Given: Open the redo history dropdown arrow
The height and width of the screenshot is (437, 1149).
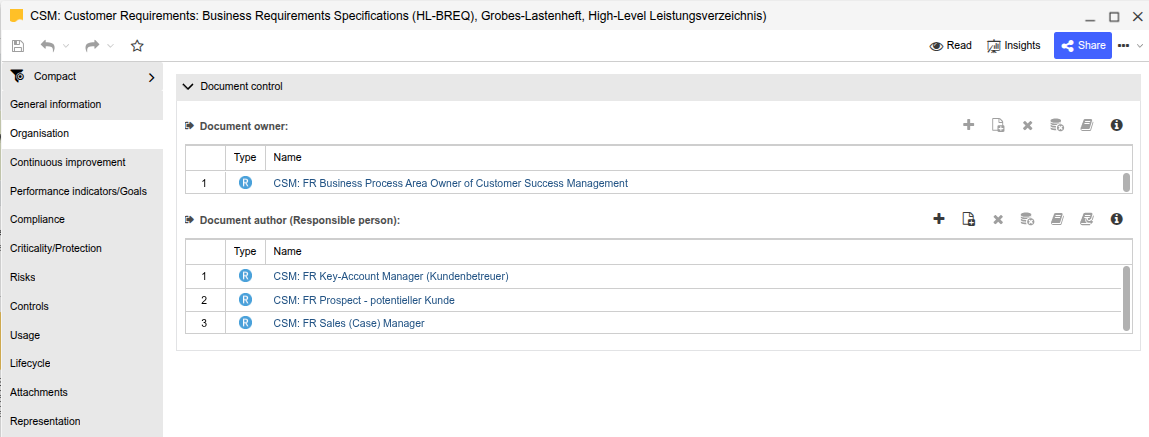Looking at the screenshot, I should [x=111, y=46].
